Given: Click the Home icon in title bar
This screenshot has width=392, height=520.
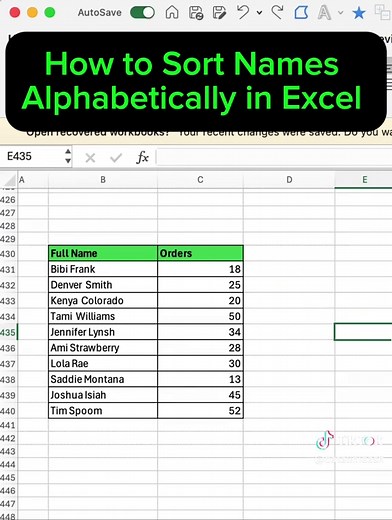Looking at the screenshot, I should tap(172, 13).
